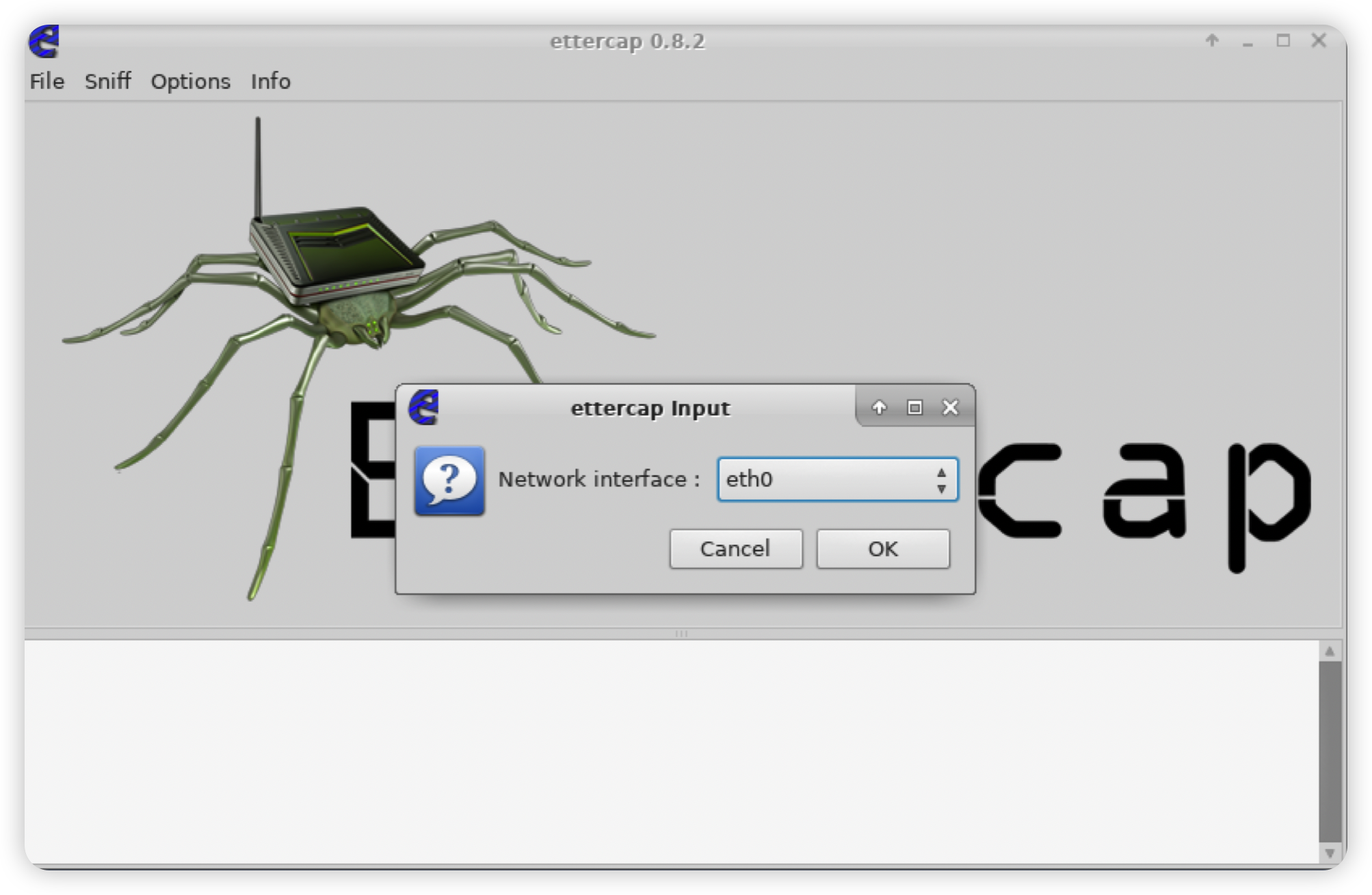Open the Sniff menu
This screenshot has height=895, width=1372.
coord(107,81)
